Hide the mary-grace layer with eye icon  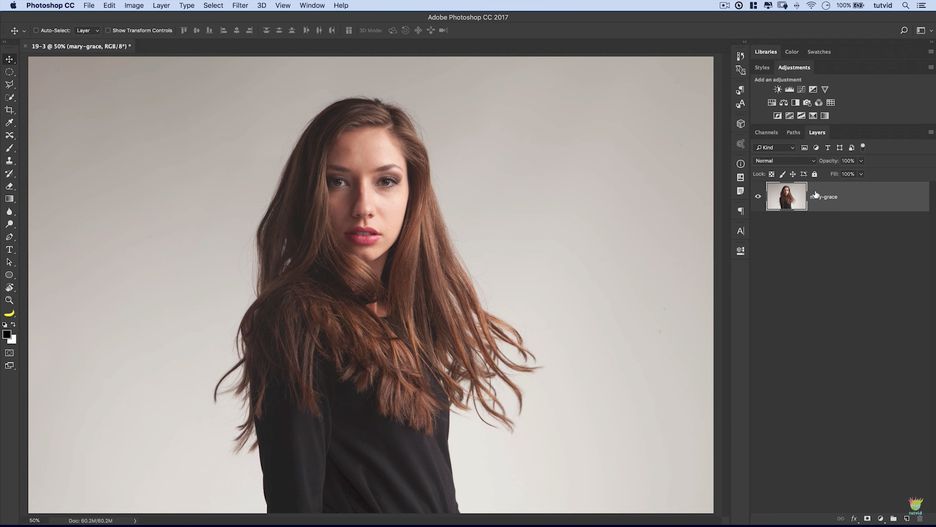pos(758,197)
